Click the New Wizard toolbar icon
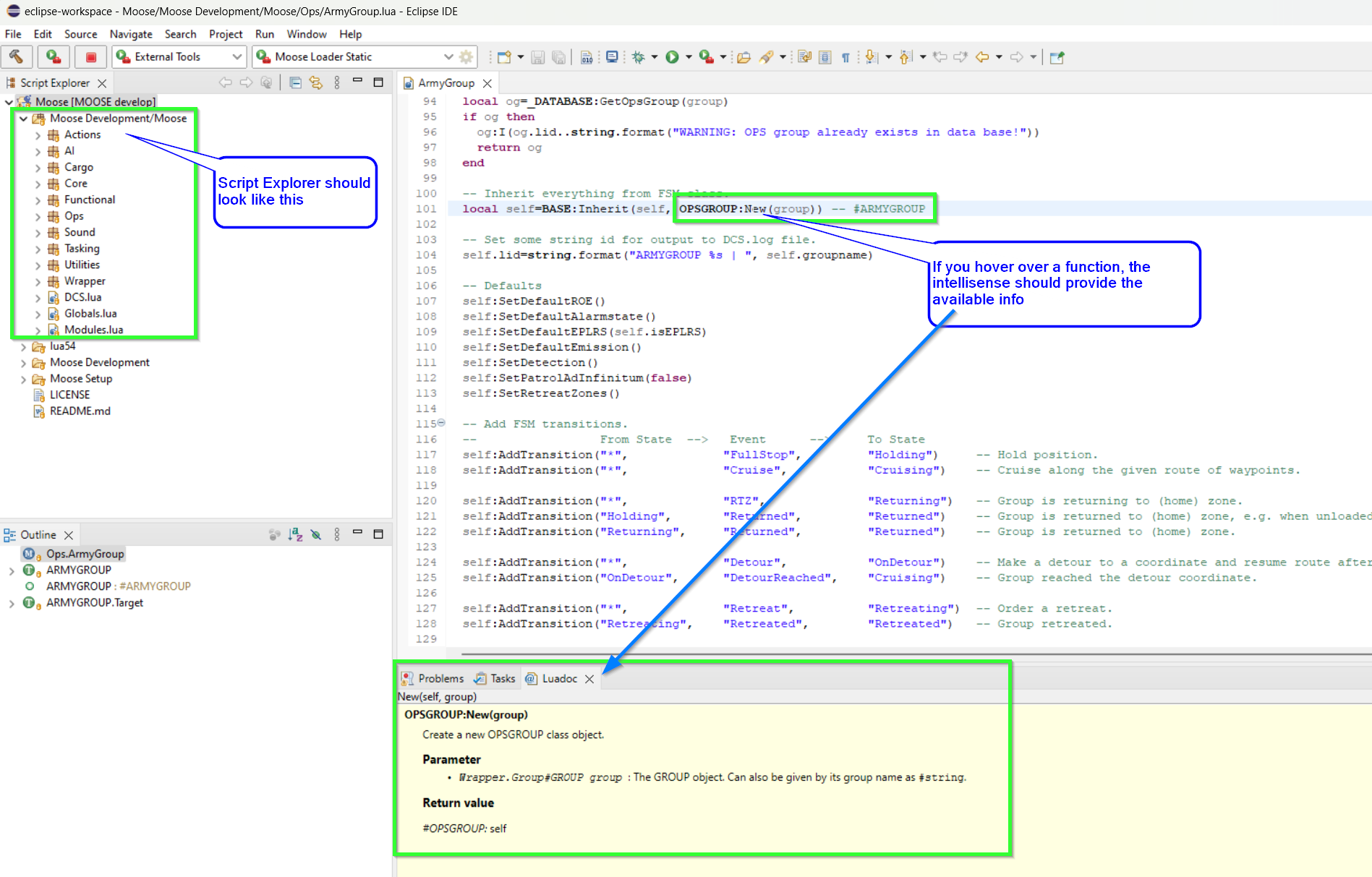 (503, 56)
